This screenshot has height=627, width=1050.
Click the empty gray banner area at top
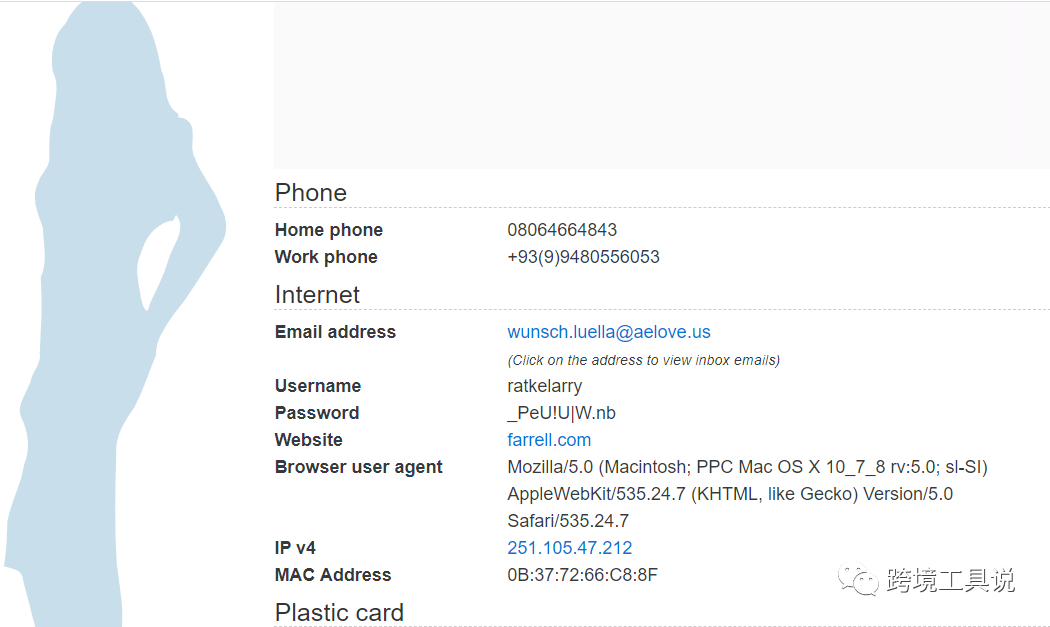click(x=661, y=85)
